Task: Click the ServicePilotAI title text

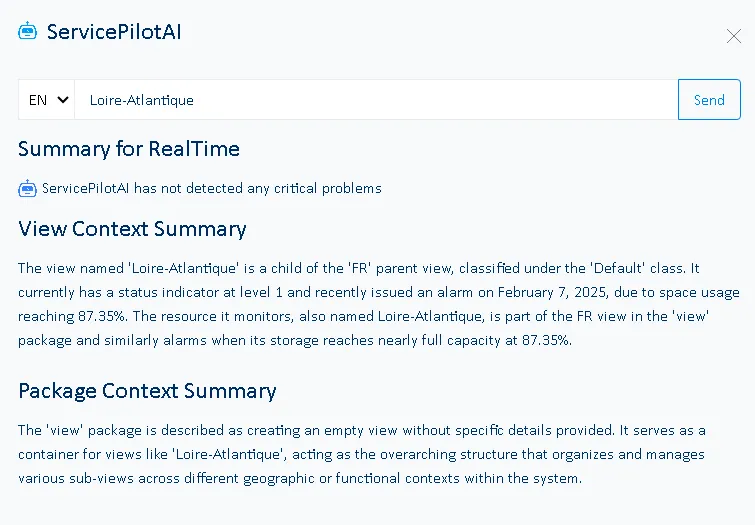Action: 114,31
